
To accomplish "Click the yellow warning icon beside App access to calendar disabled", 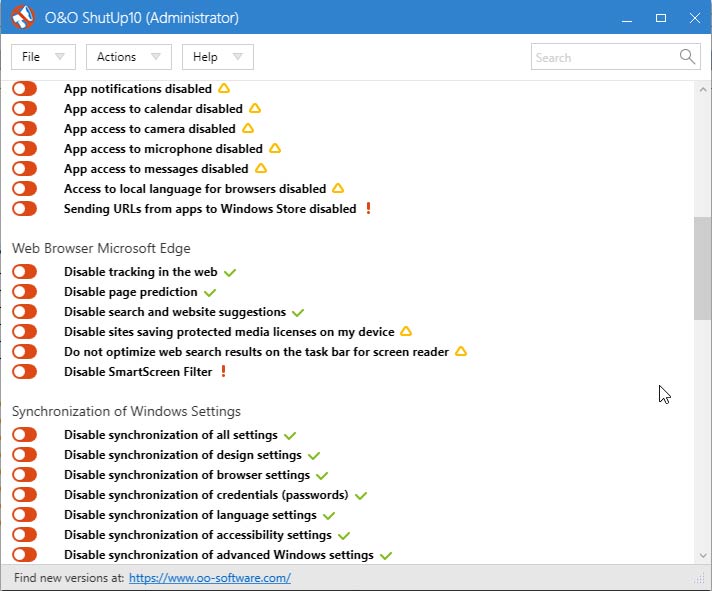I will [255, 108].
